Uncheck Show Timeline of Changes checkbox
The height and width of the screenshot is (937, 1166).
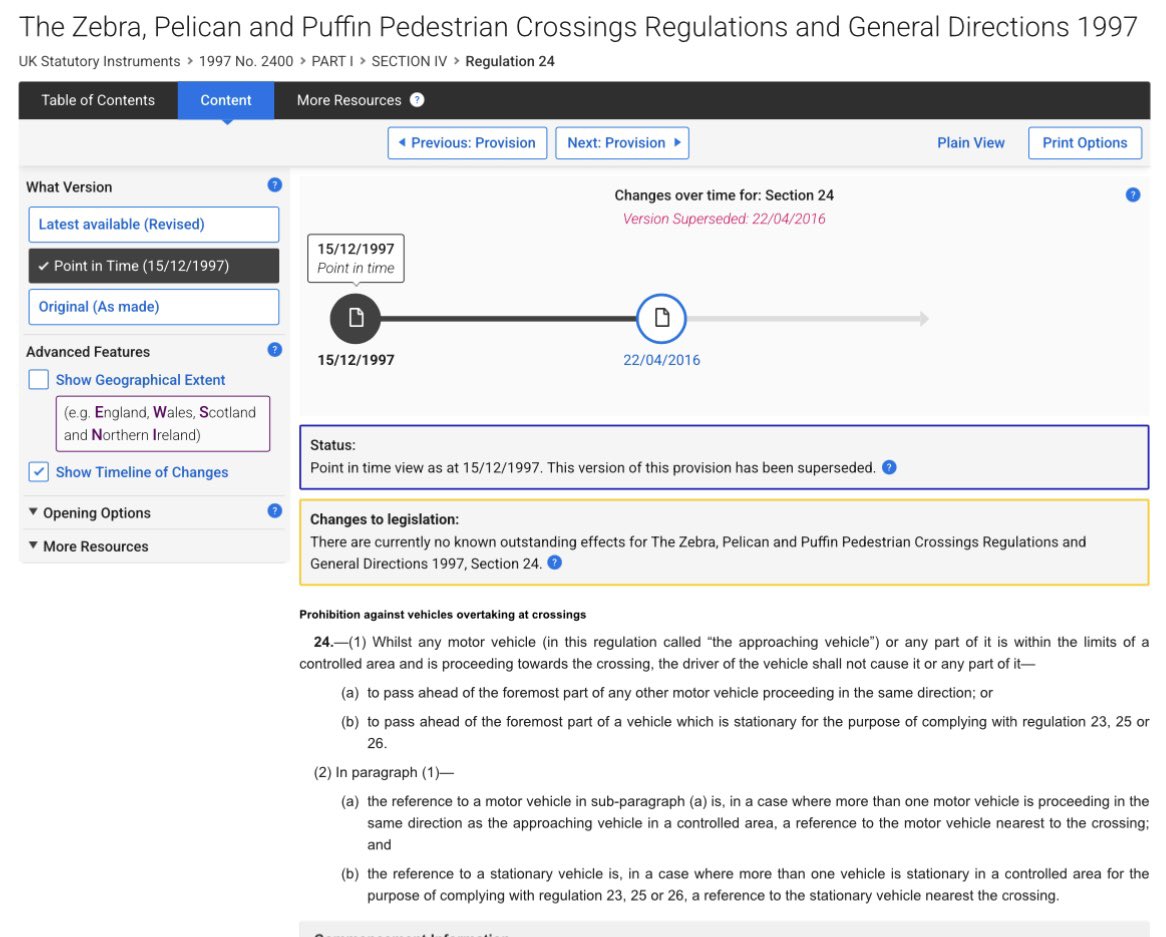[39, 471]
